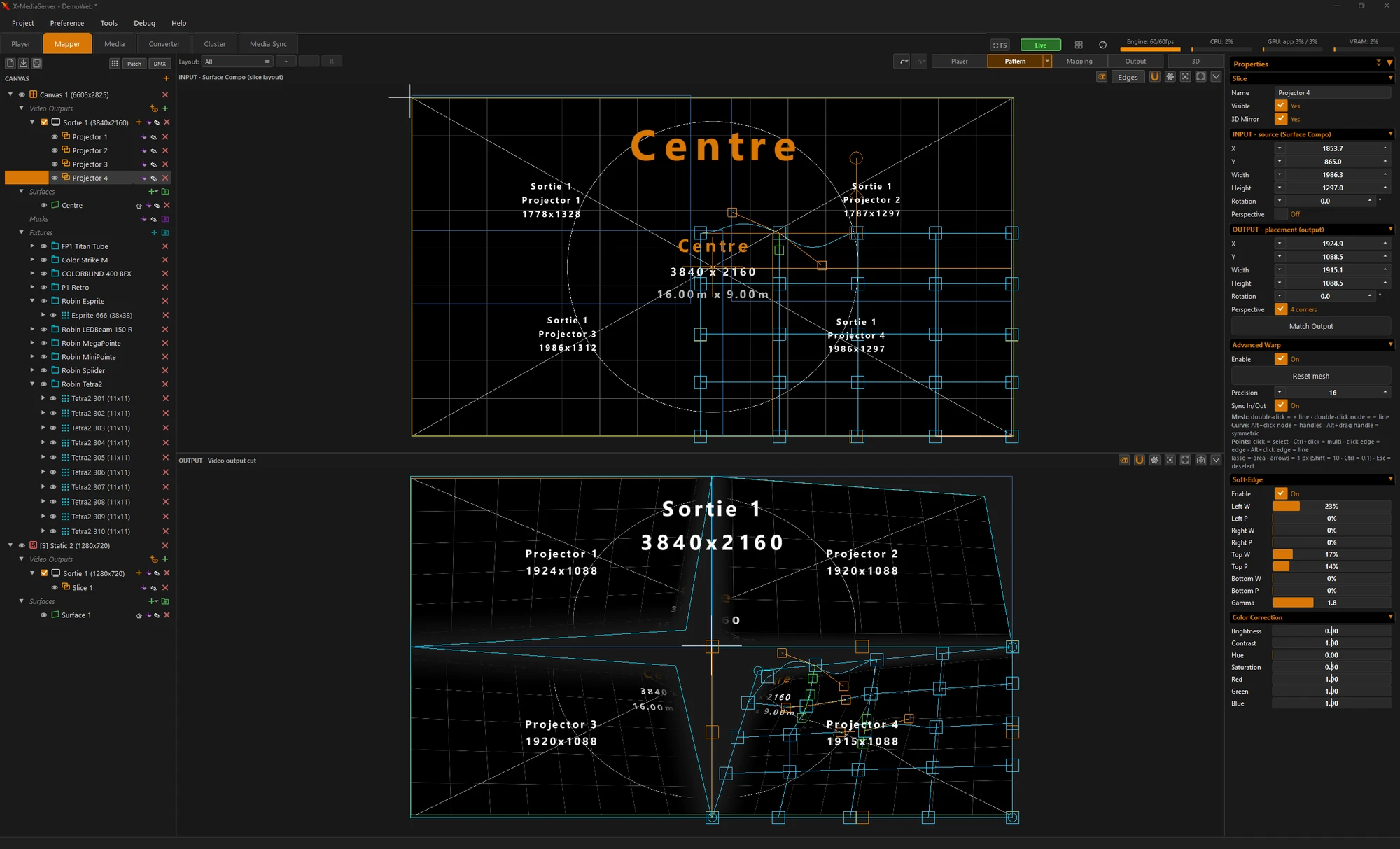Click the Reset mesh button
This screenshot has width=1400, height=849.
(x=1311, y=376)
